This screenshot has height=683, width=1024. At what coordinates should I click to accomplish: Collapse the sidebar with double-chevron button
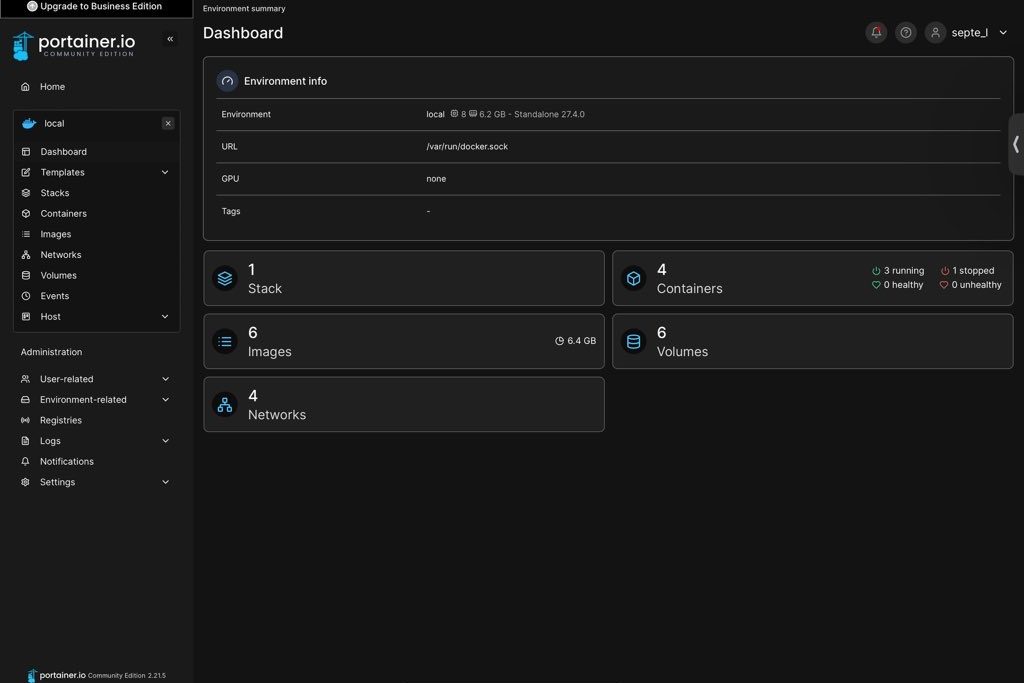point(170,39)
